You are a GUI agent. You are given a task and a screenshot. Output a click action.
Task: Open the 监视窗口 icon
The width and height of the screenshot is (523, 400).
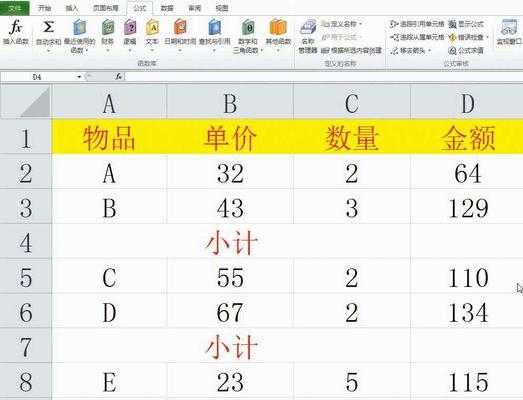[x=509, y=27]
